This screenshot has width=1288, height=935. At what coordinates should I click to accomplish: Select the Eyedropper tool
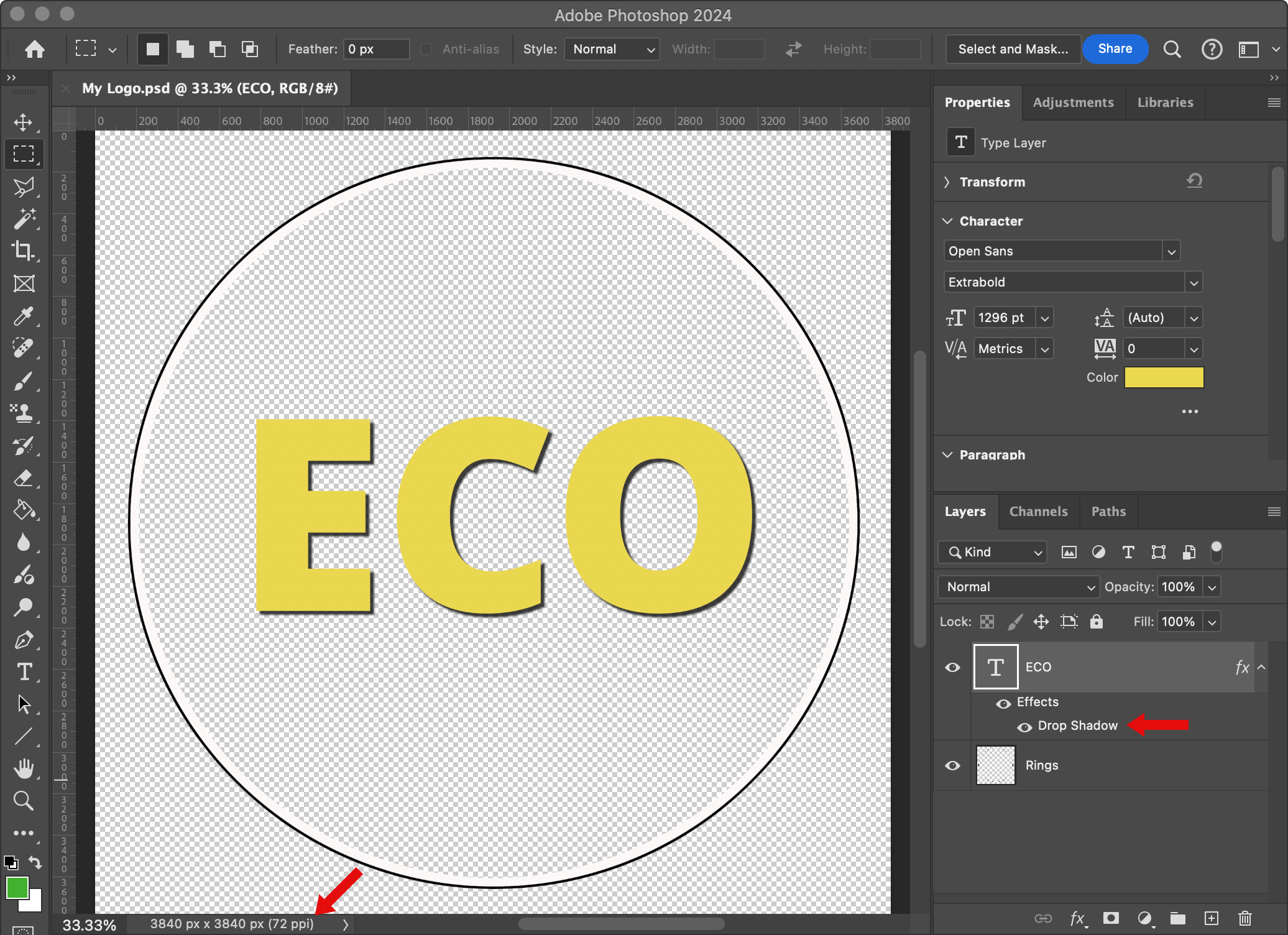24,316
